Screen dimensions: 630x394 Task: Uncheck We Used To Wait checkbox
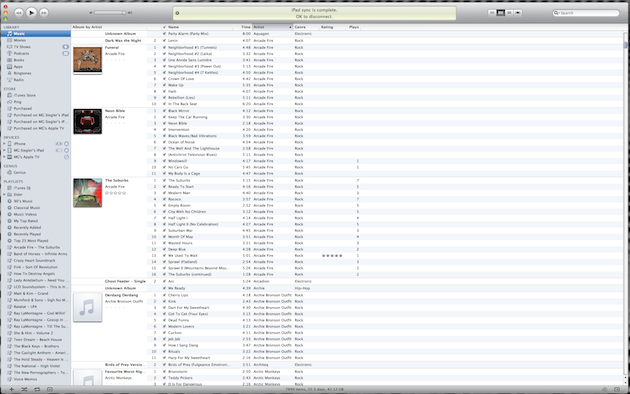(x=164, y=255)
